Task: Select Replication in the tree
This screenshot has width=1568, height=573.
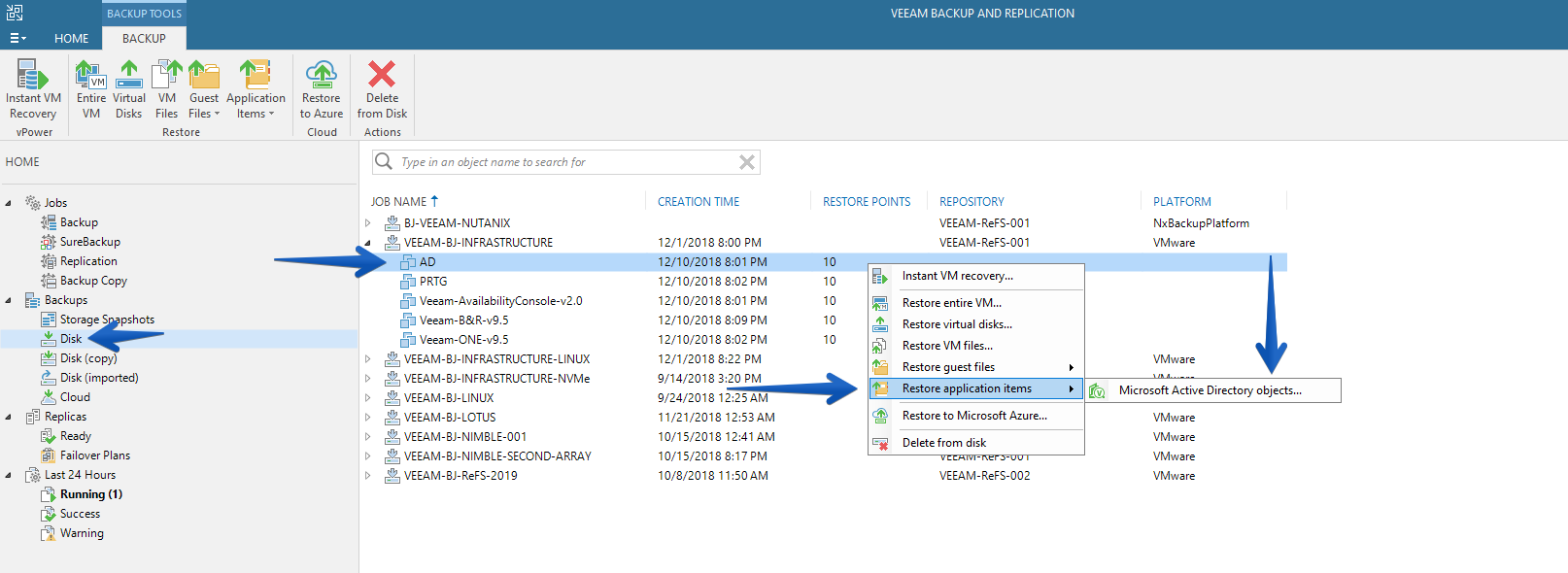Action: point(88,261)
